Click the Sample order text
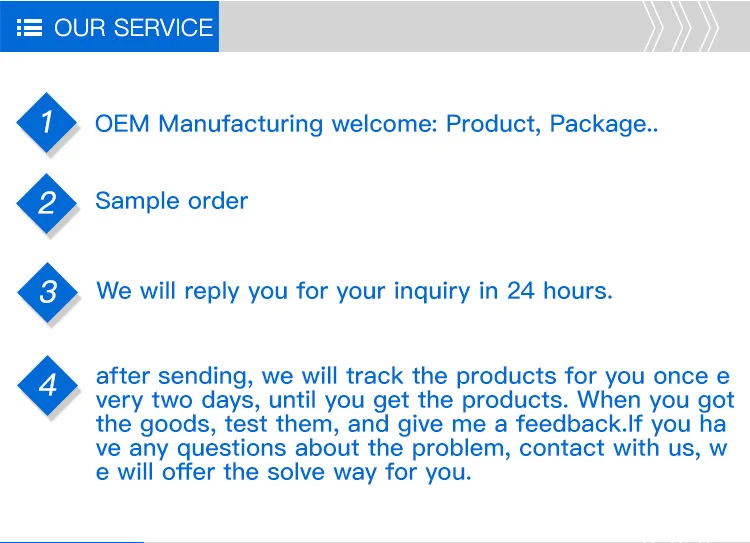 [171, 201]
